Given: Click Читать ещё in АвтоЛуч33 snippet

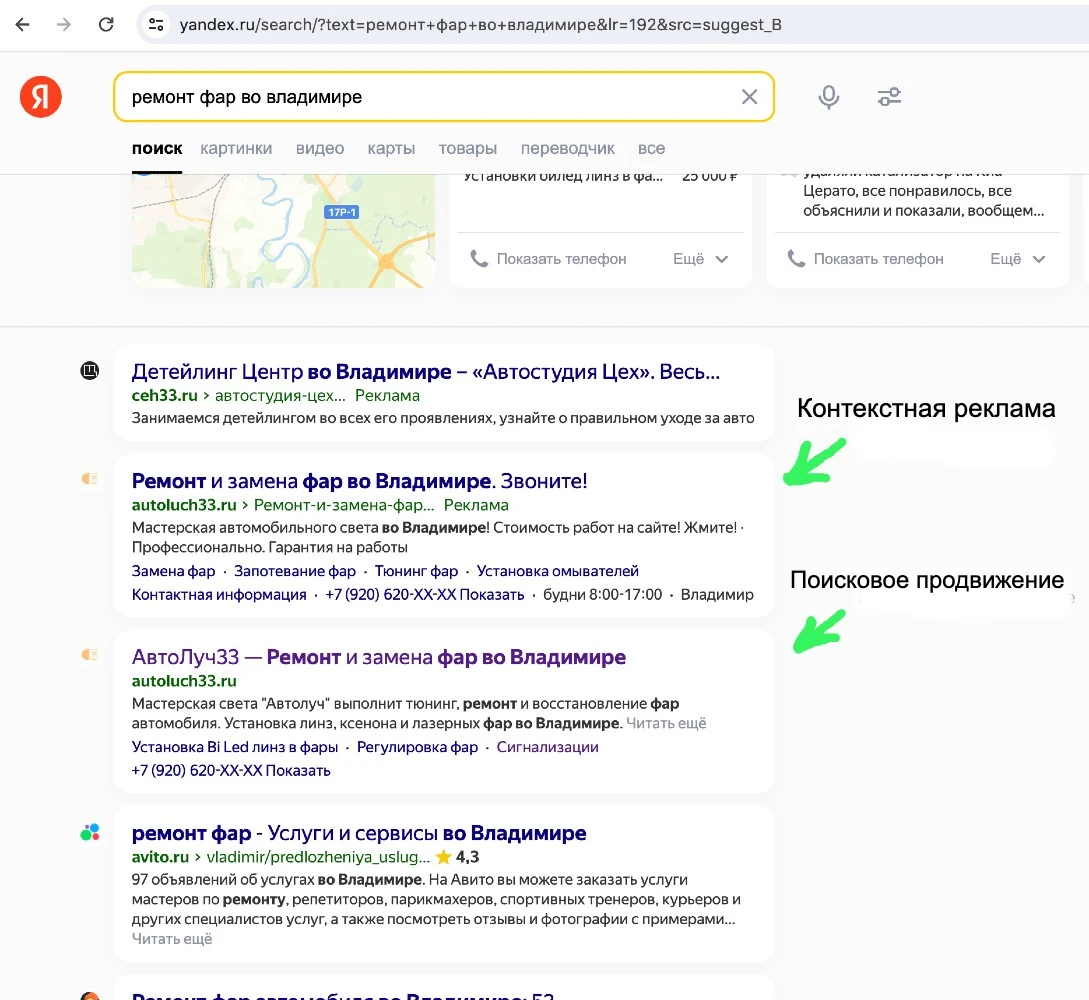Looking at the screenshot, I should point(666,723).
